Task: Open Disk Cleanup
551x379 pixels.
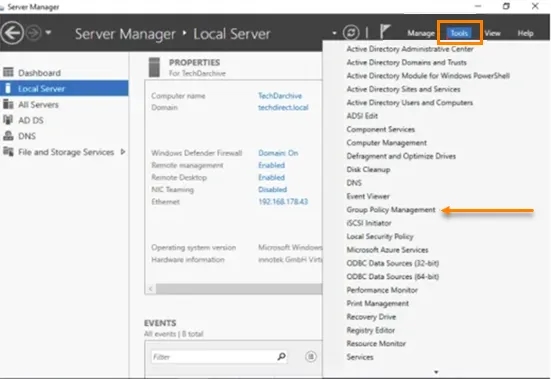Action: pyautogui.click(x=368, y=169)
